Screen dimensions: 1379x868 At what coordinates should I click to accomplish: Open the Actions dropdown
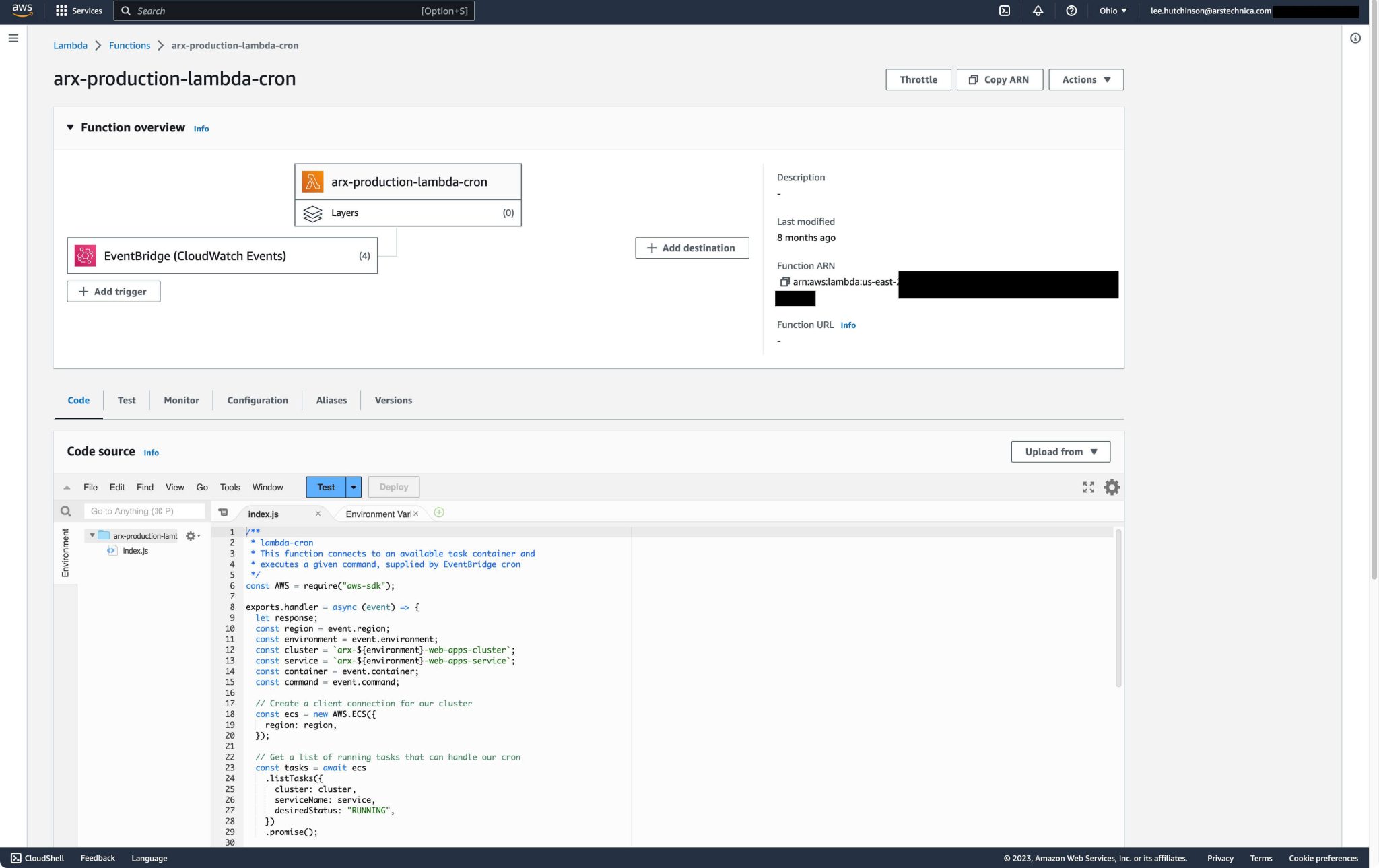1085,79
